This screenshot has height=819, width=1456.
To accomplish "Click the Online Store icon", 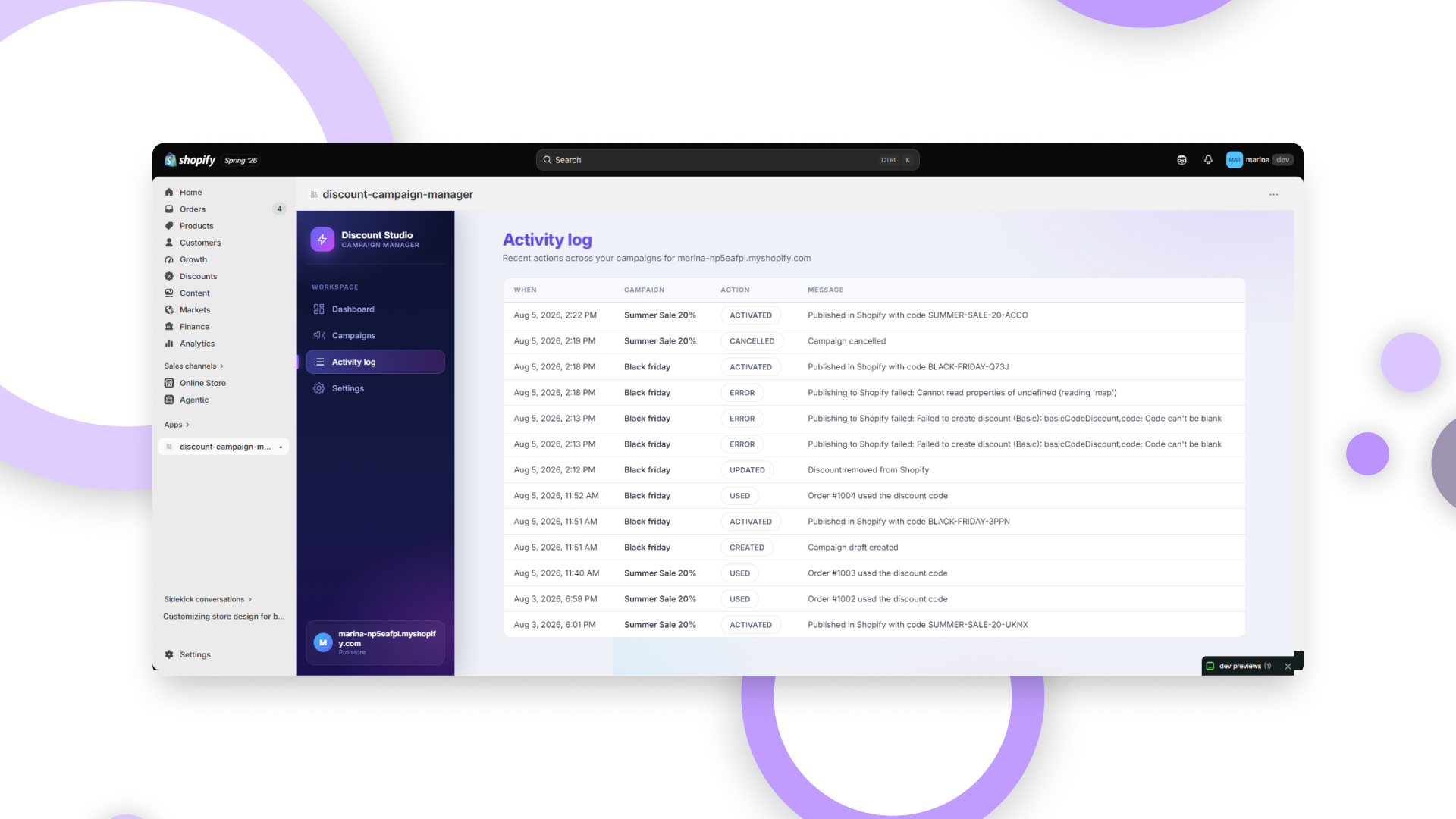I will point(169,383).
